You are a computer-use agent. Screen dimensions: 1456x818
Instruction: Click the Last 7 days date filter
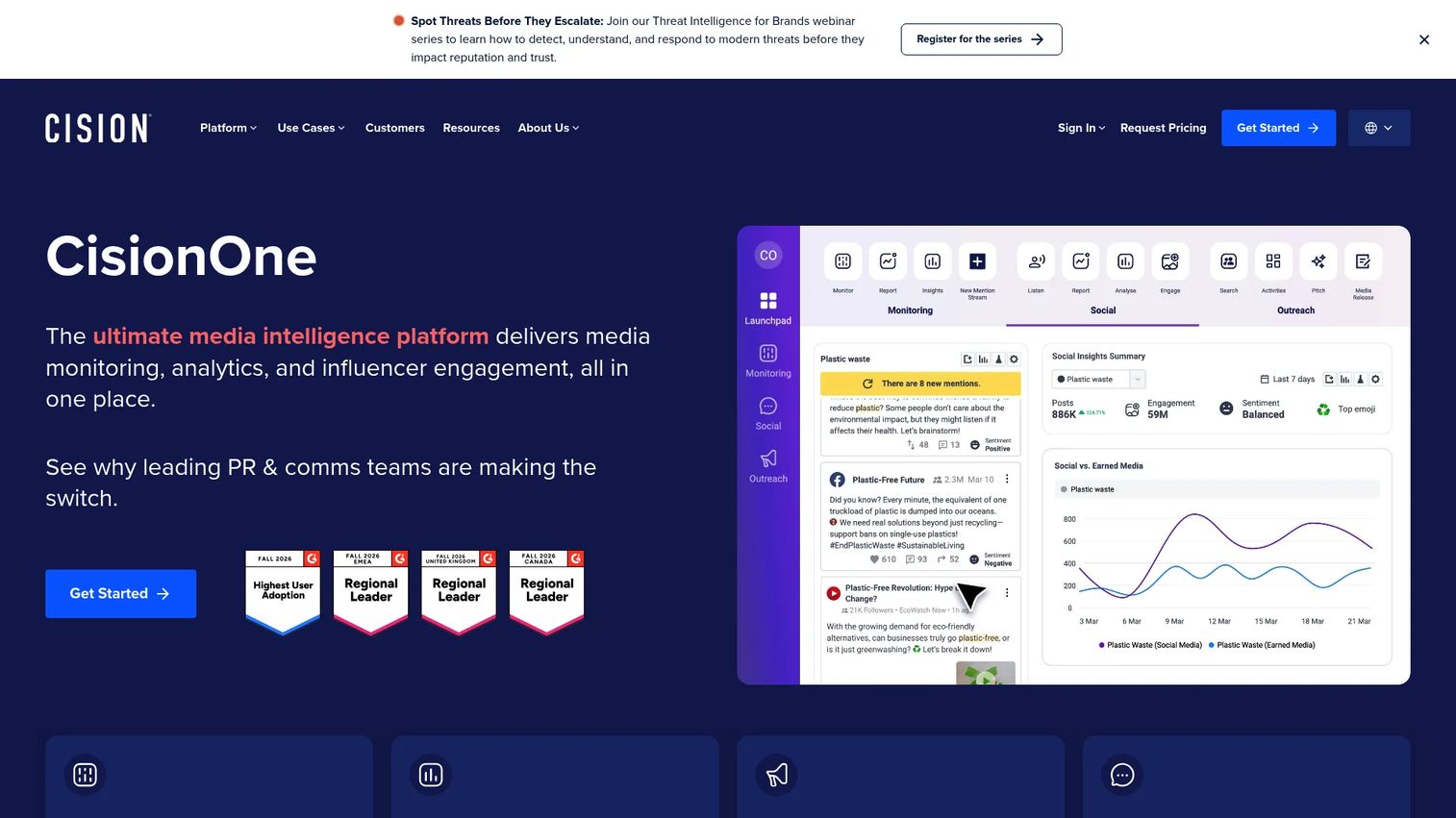pyautogui.click(x=1287, y=379)
